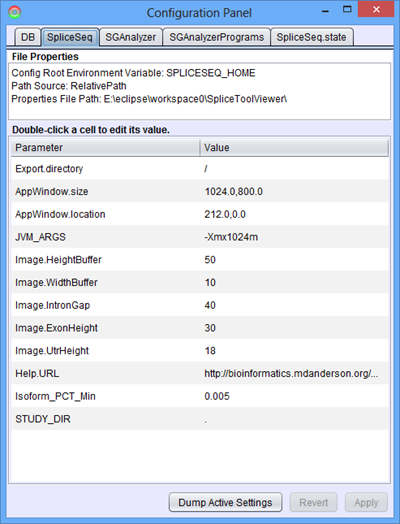Open the SGAnalyzer tab
This screenshot has width=400, height=524.
[x=131, y=37]
